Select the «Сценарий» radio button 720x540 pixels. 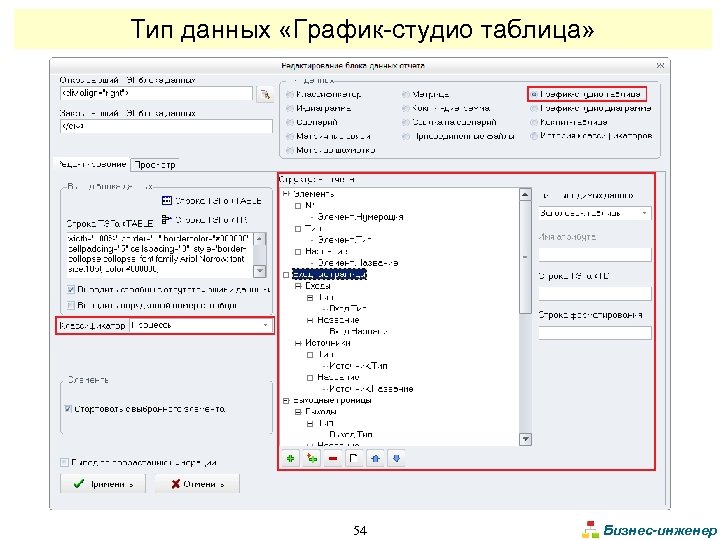click(290, 123)
